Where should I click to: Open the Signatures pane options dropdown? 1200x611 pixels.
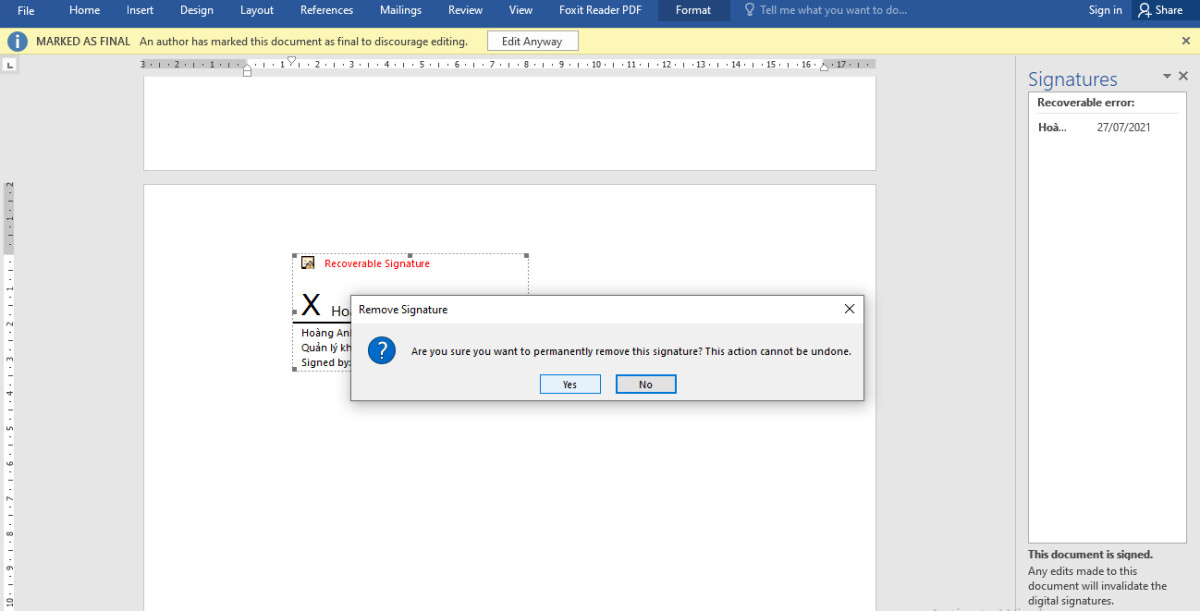(x=1166, y=77)
